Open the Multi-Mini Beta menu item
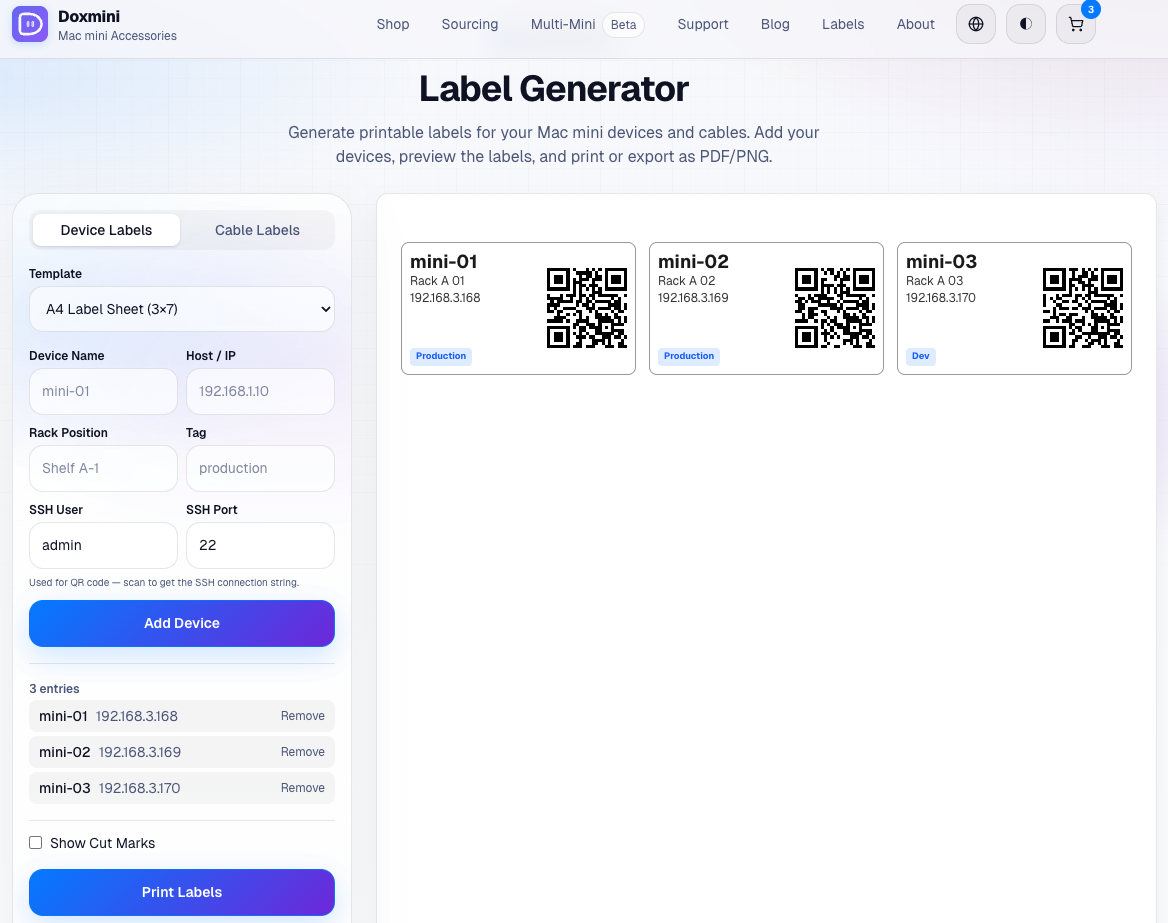This screenshot has height=923, width=1168. point(562,24)
